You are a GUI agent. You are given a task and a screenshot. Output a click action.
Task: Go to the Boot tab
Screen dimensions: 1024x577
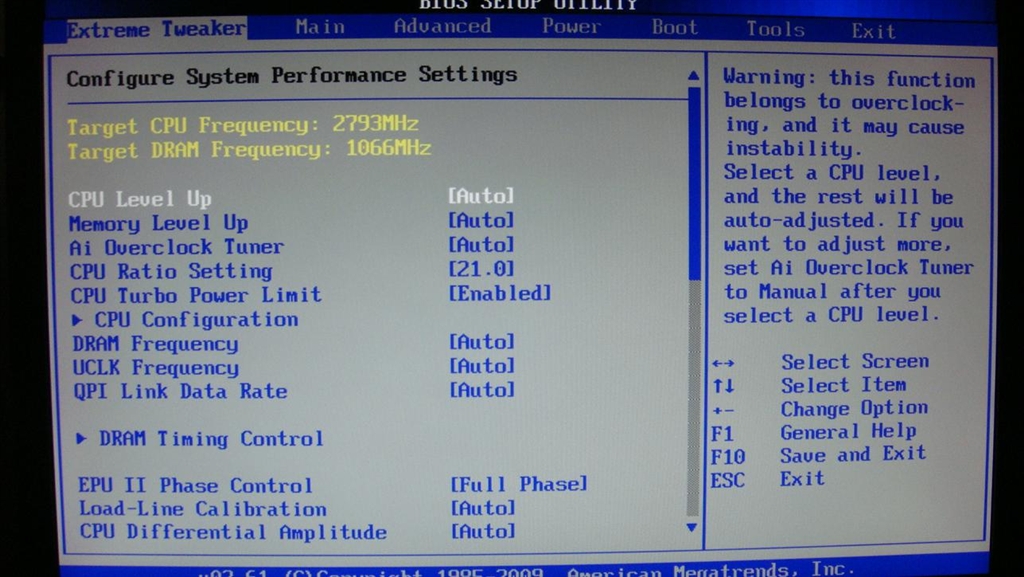[x=675, y=27]
